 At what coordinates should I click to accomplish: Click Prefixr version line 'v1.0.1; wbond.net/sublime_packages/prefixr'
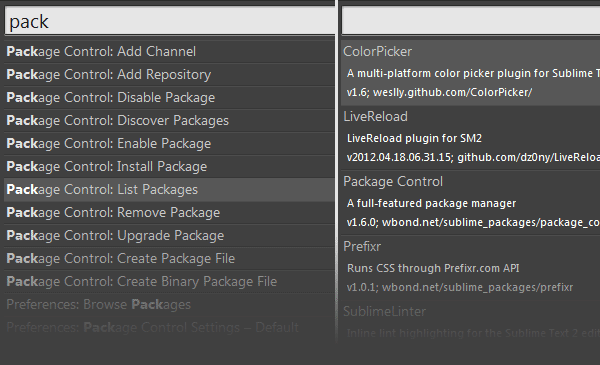(460, 287)
